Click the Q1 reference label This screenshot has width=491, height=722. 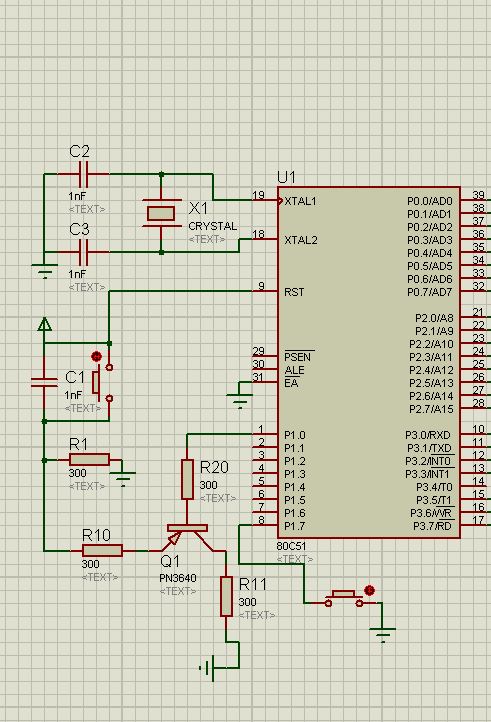click(170, 561)
